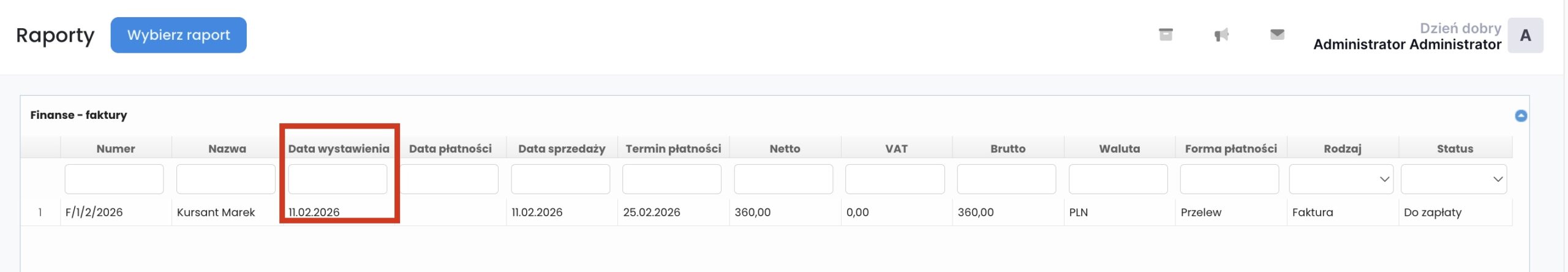This screenshot has width=1568, height=272.
Task: Open the Status filter dropdown
Action: pos(1453,179)
